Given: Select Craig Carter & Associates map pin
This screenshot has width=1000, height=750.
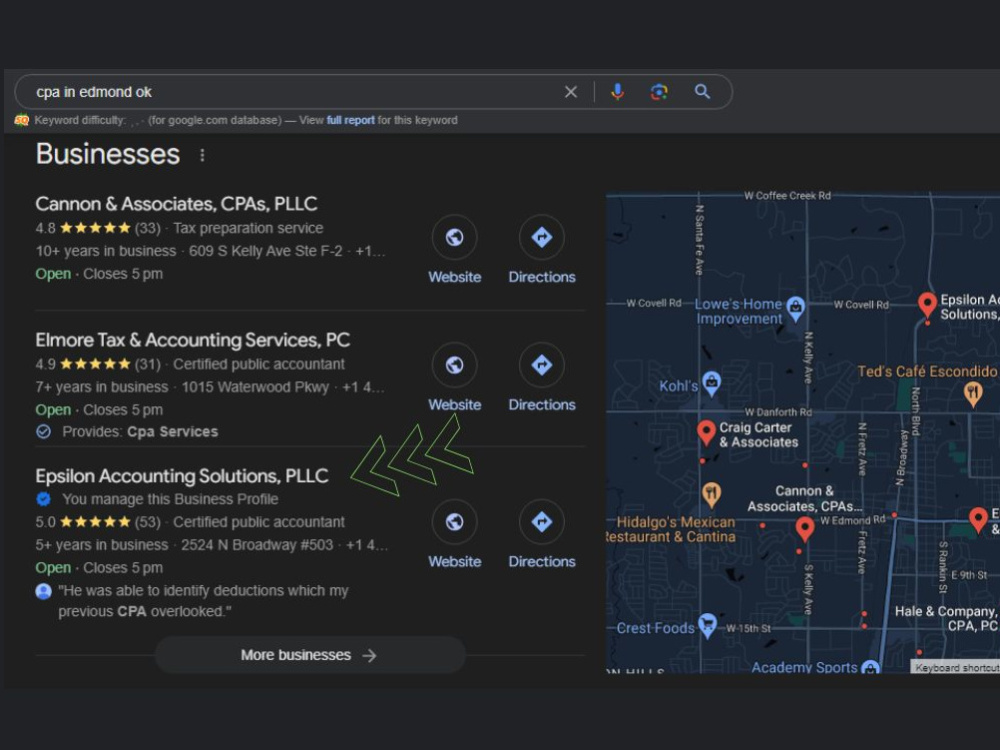Looking at the screenshot, I should [x=705, y=432].
